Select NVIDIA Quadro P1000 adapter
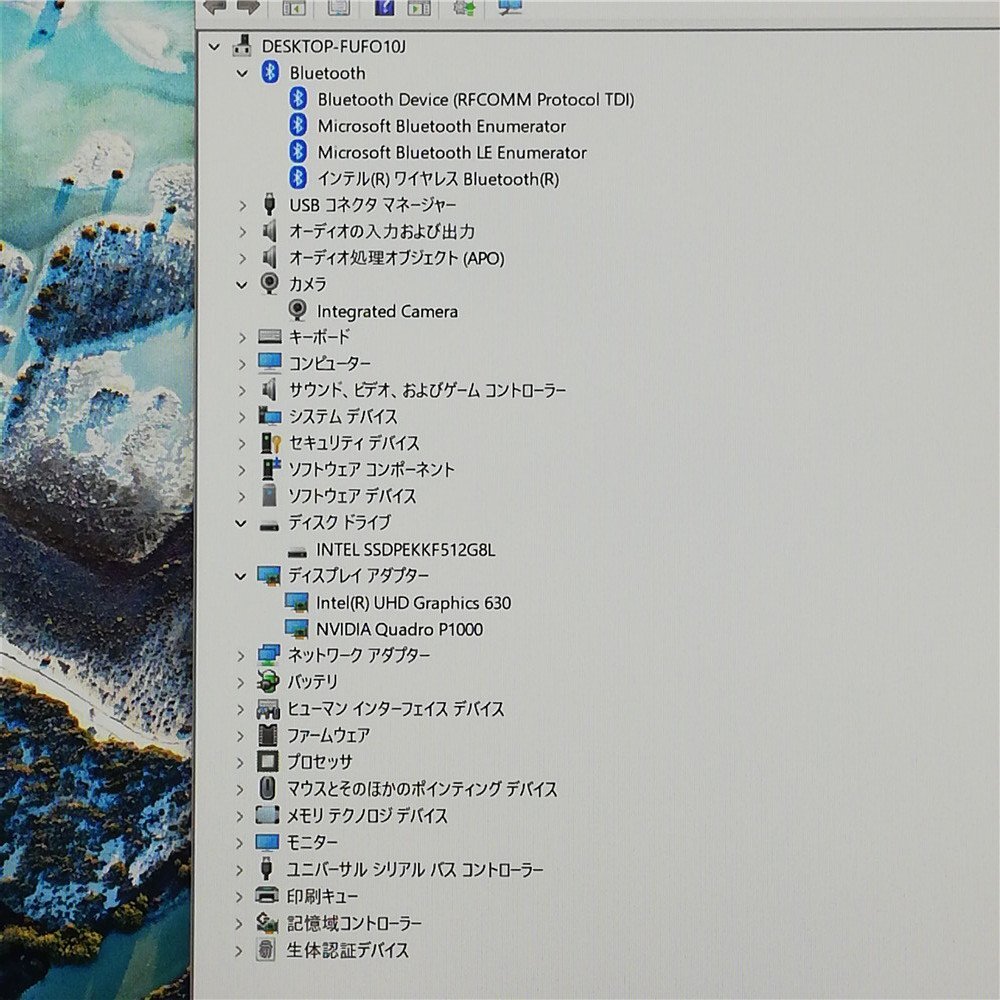 coord(399,629)
